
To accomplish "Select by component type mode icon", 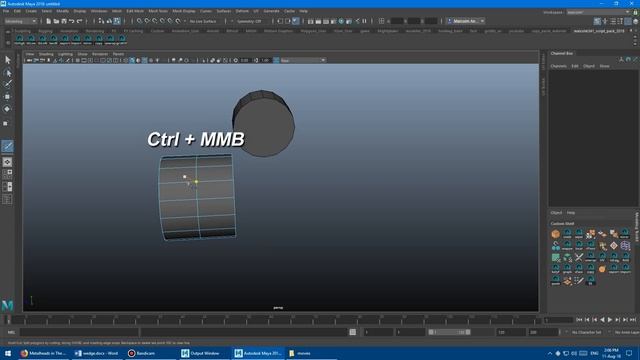I will pyautogui.click(x=117, y=21).
